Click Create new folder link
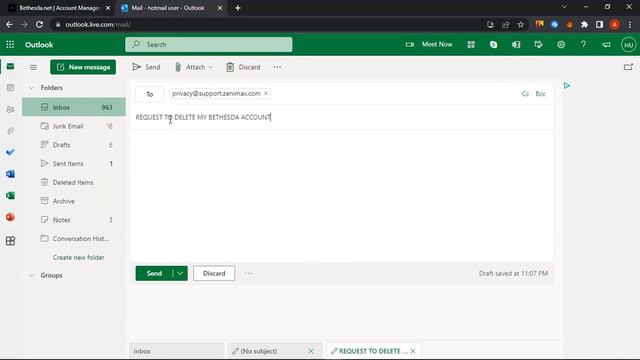This screenshot has height=360, width=640. tap(78, 258)
